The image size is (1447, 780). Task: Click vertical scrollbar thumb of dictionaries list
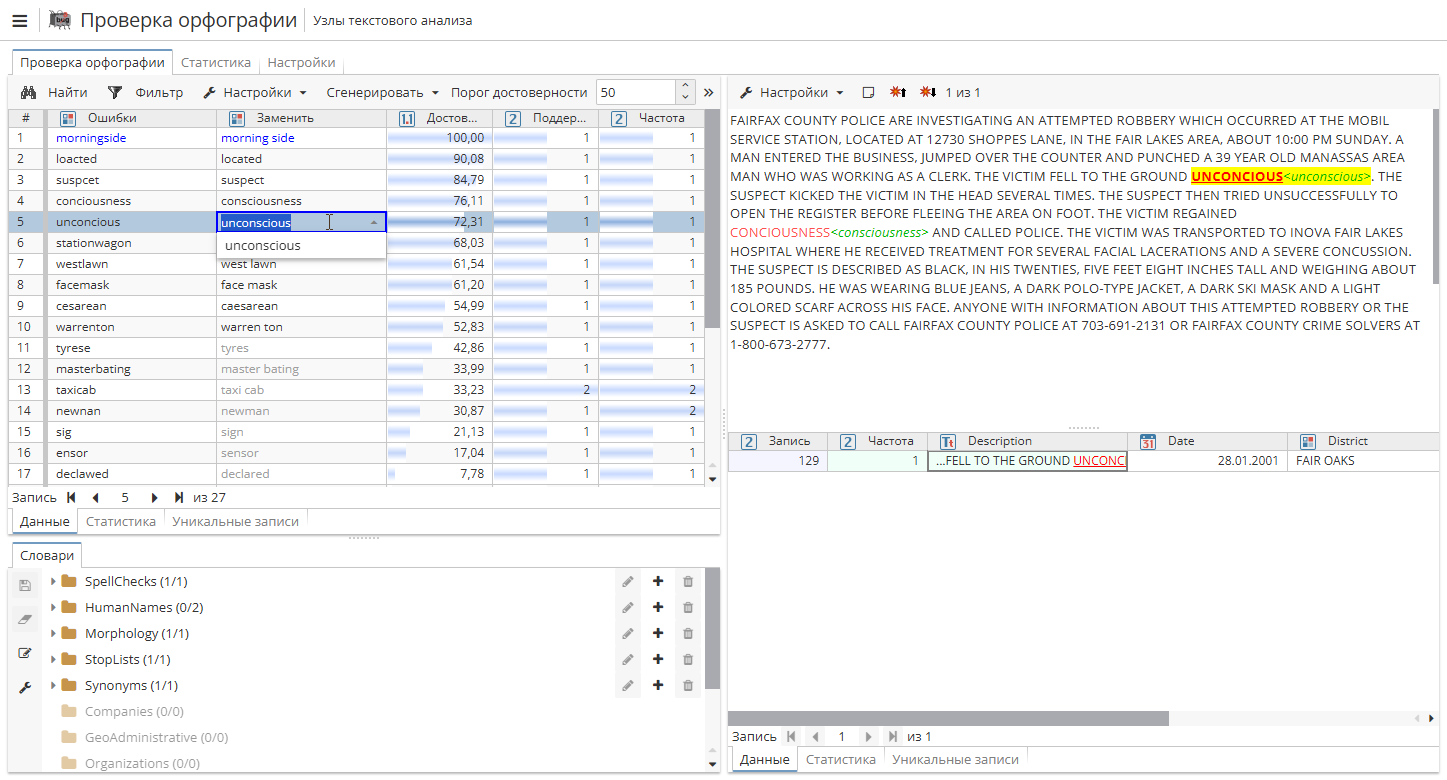(712, 629)
